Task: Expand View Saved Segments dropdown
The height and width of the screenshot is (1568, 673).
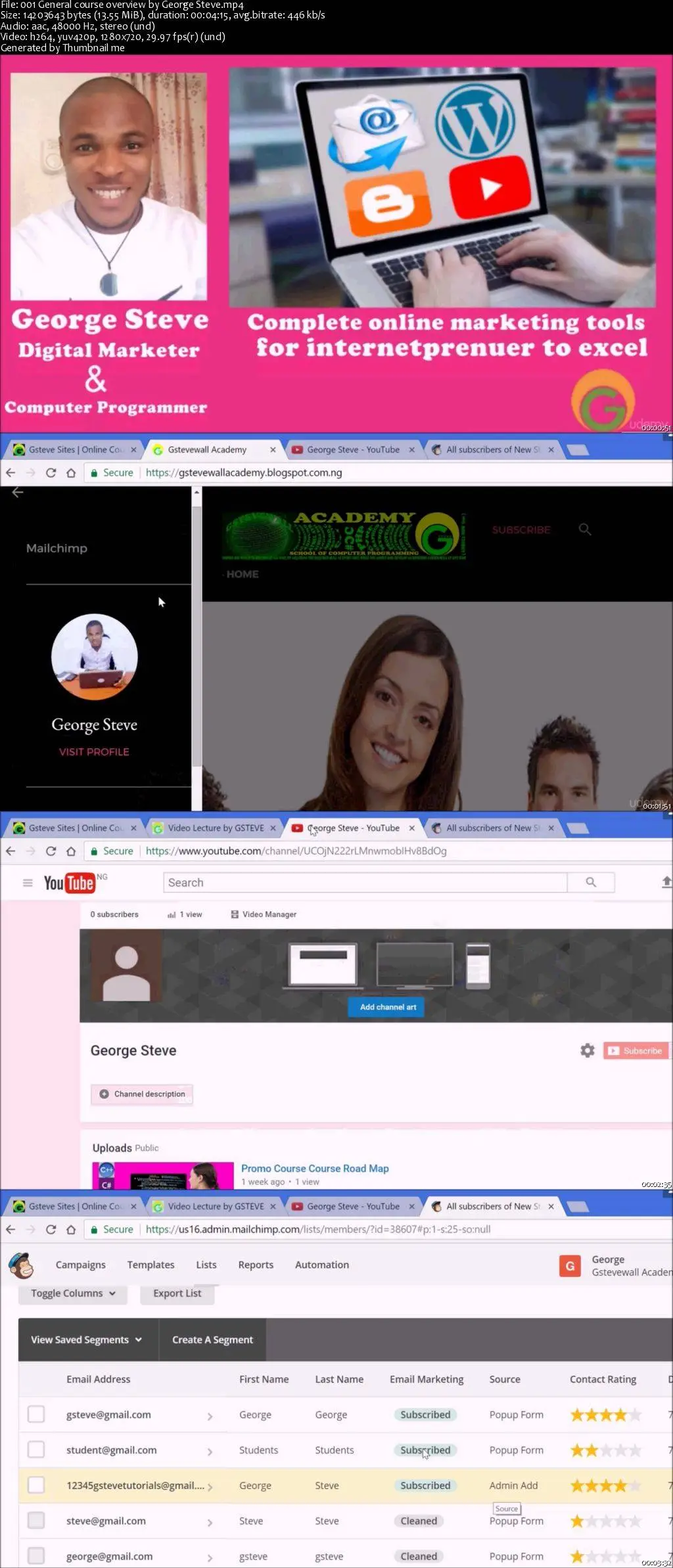Action: click(x=88, y=1339)
